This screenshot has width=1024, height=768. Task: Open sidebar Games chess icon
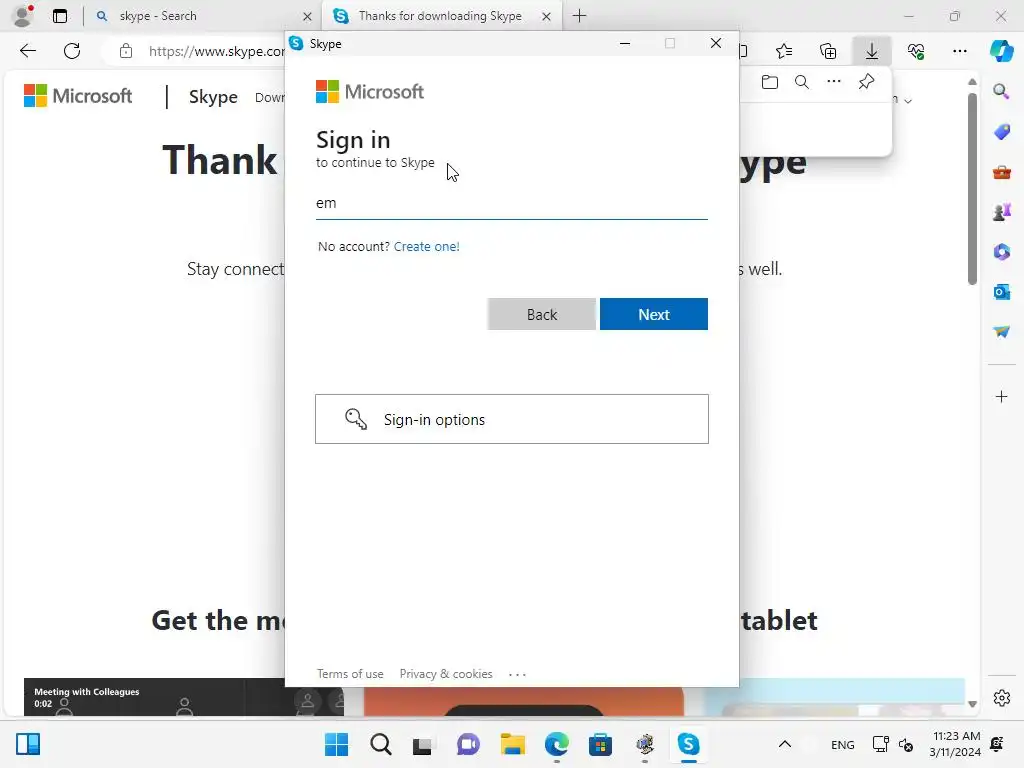(1001, 212)
